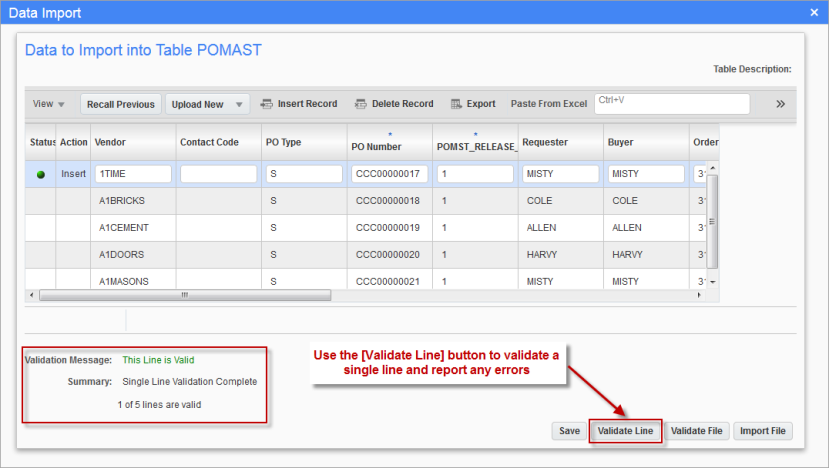Click the Export icon in toolbar

456,104
